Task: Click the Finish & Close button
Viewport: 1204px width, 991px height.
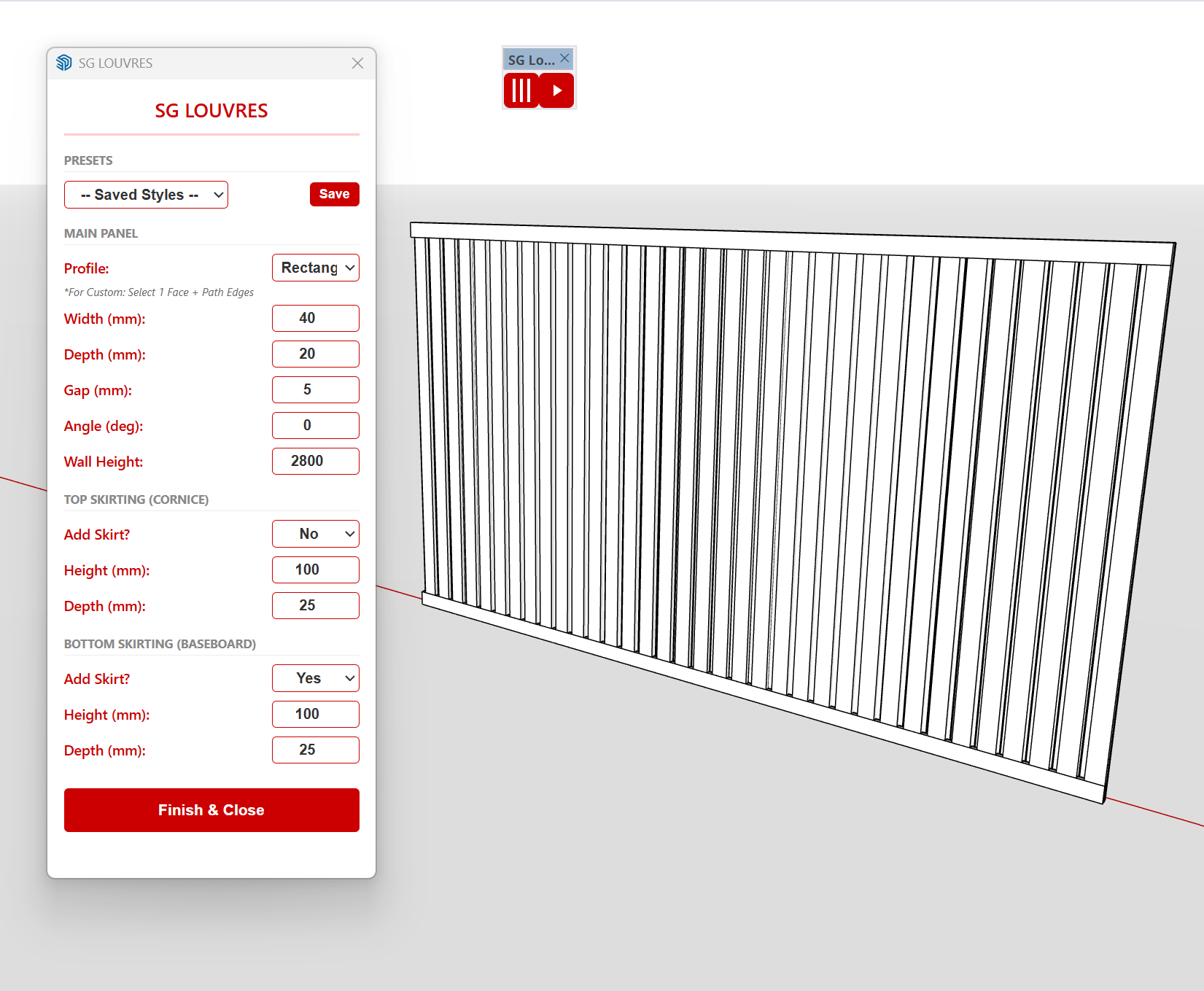Action: point(211,810)
